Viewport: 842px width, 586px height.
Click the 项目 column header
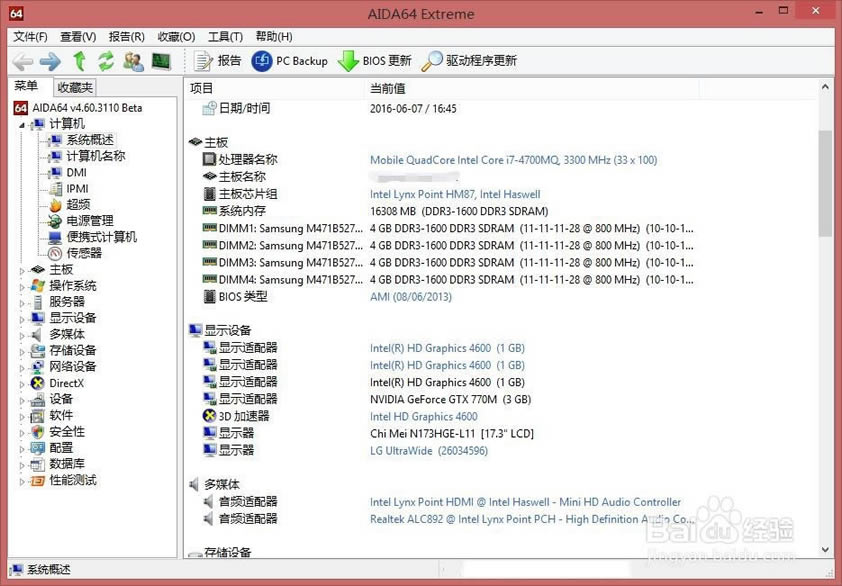274,89
